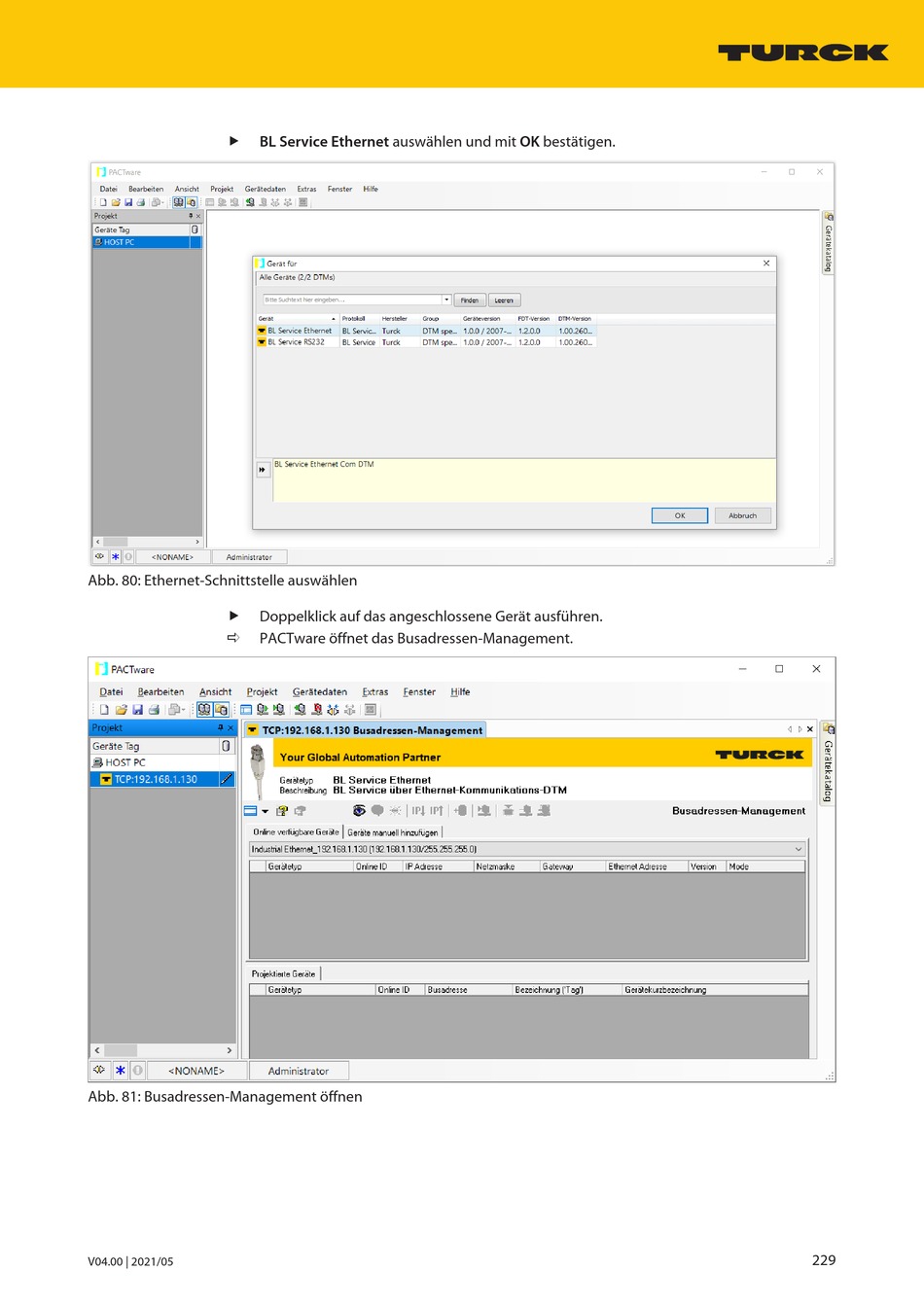Switch to Online verfügbare Geräte tab
The height and width of the screenshot is (1306, 924).
tap(296, 832)
